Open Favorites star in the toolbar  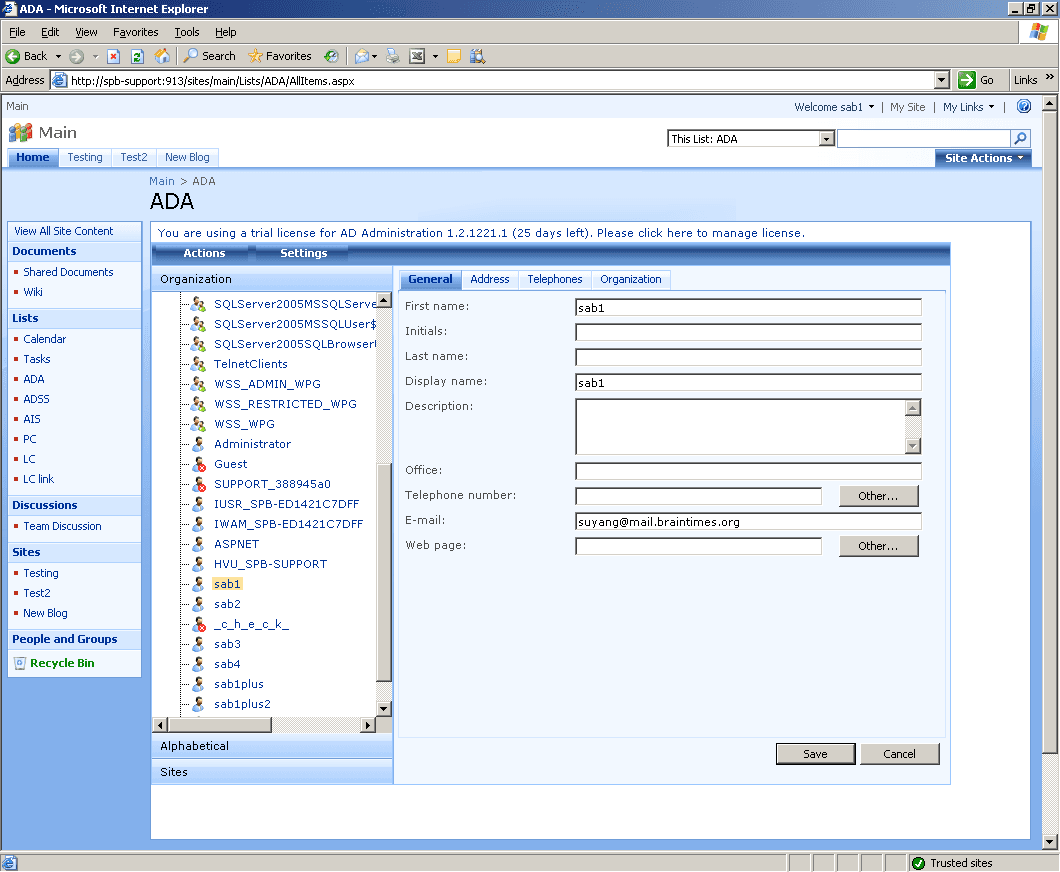pyautogui.click(x=280, y=56)
